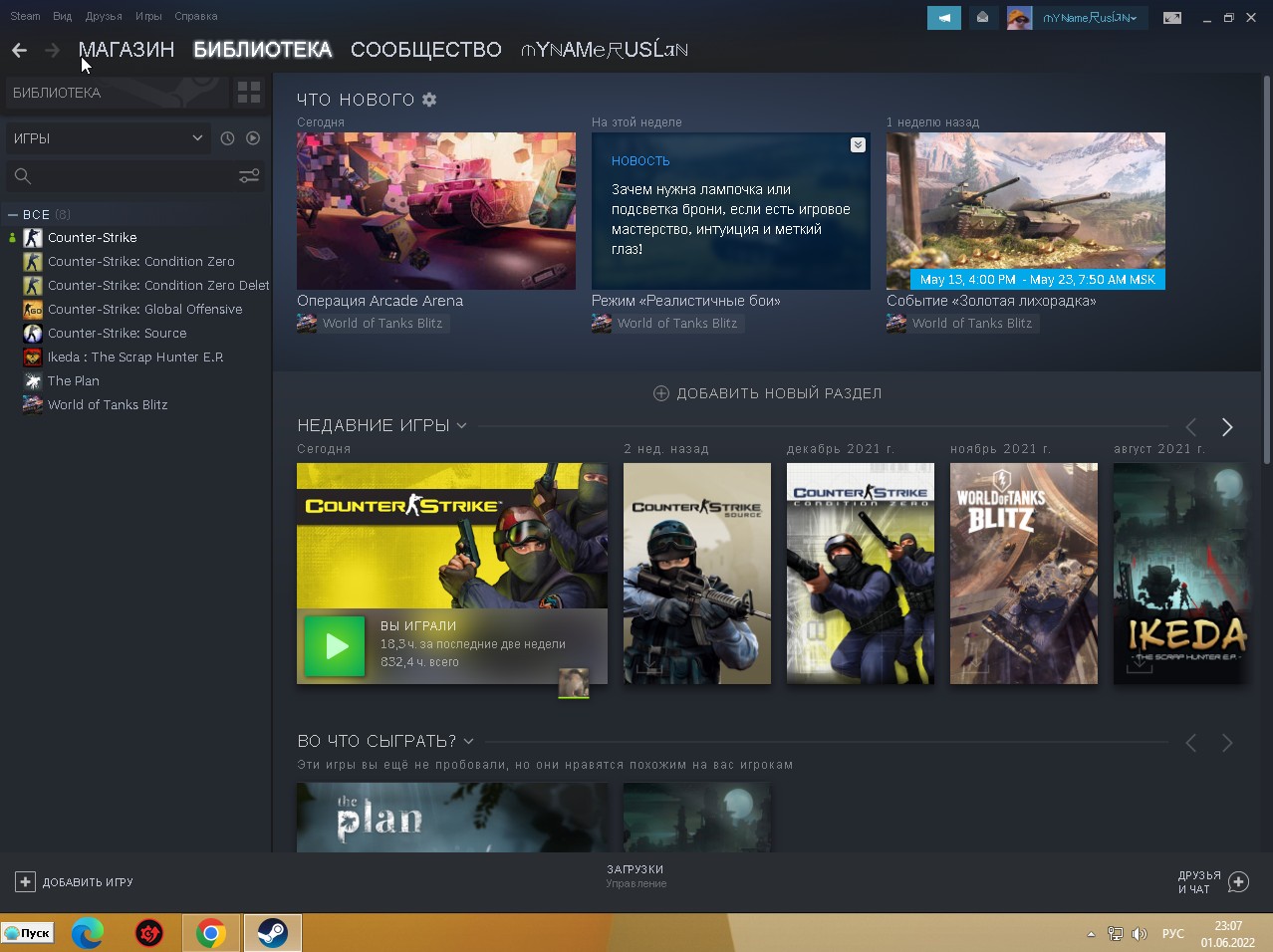1273x952 pixels.
Task: Launch Counter-Strike with green play button
Action: point(335,647)
